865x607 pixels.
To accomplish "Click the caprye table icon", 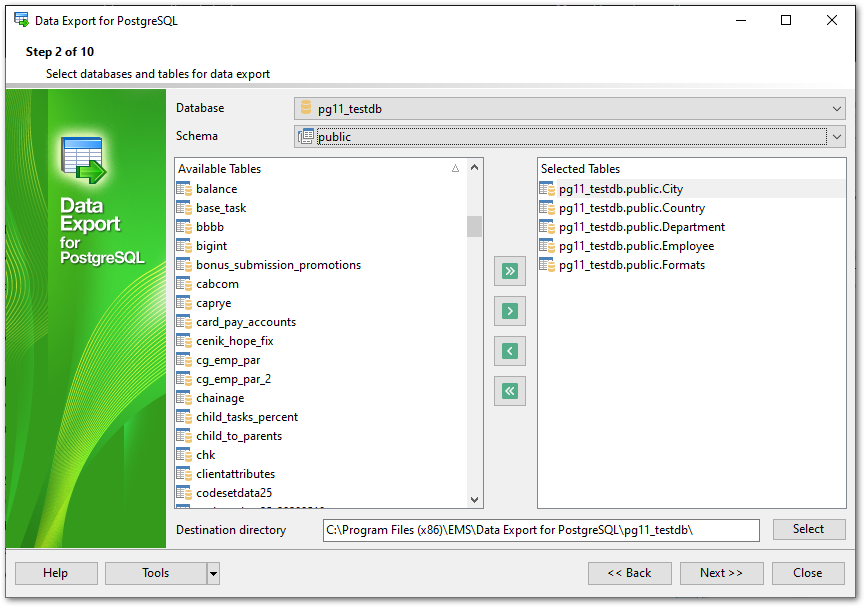I will [x=184, y=303].
